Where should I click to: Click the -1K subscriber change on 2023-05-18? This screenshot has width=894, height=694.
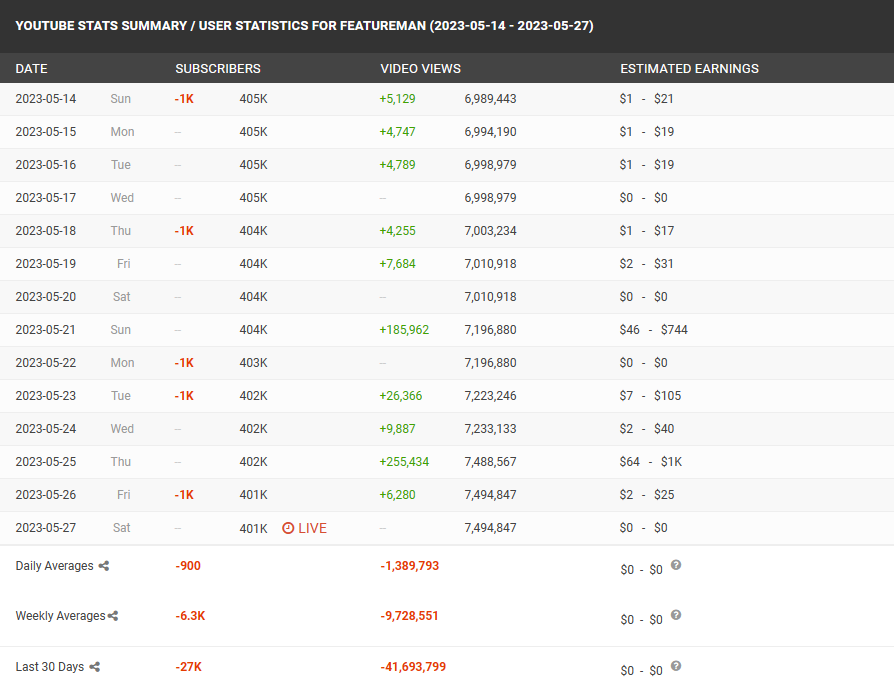tap(184, 231)
